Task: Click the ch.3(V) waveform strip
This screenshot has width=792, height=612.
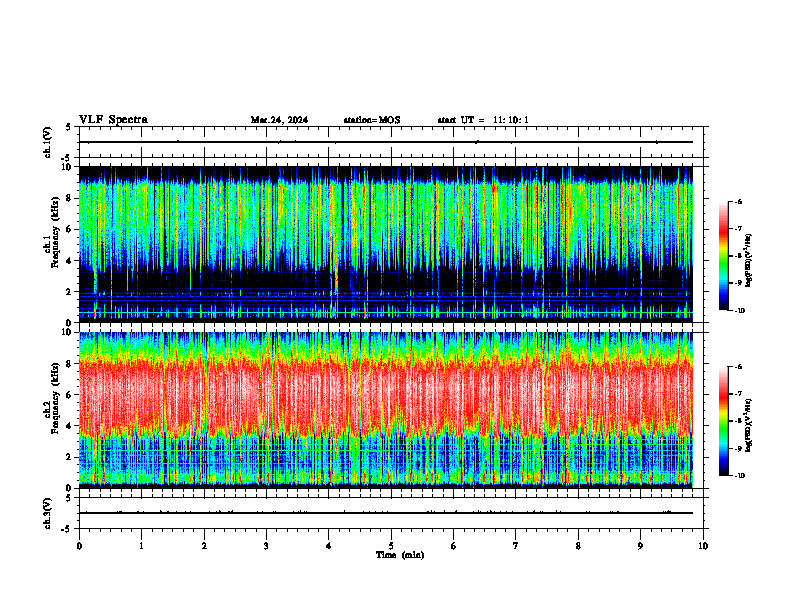Action: pos(390,513)
